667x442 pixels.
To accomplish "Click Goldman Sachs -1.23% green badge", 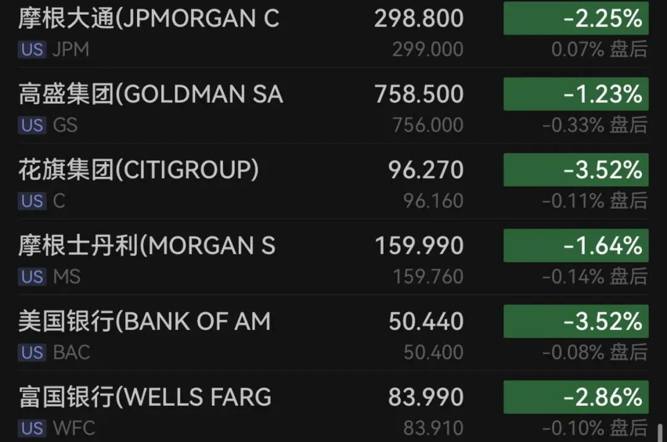I will click(575, 95).
